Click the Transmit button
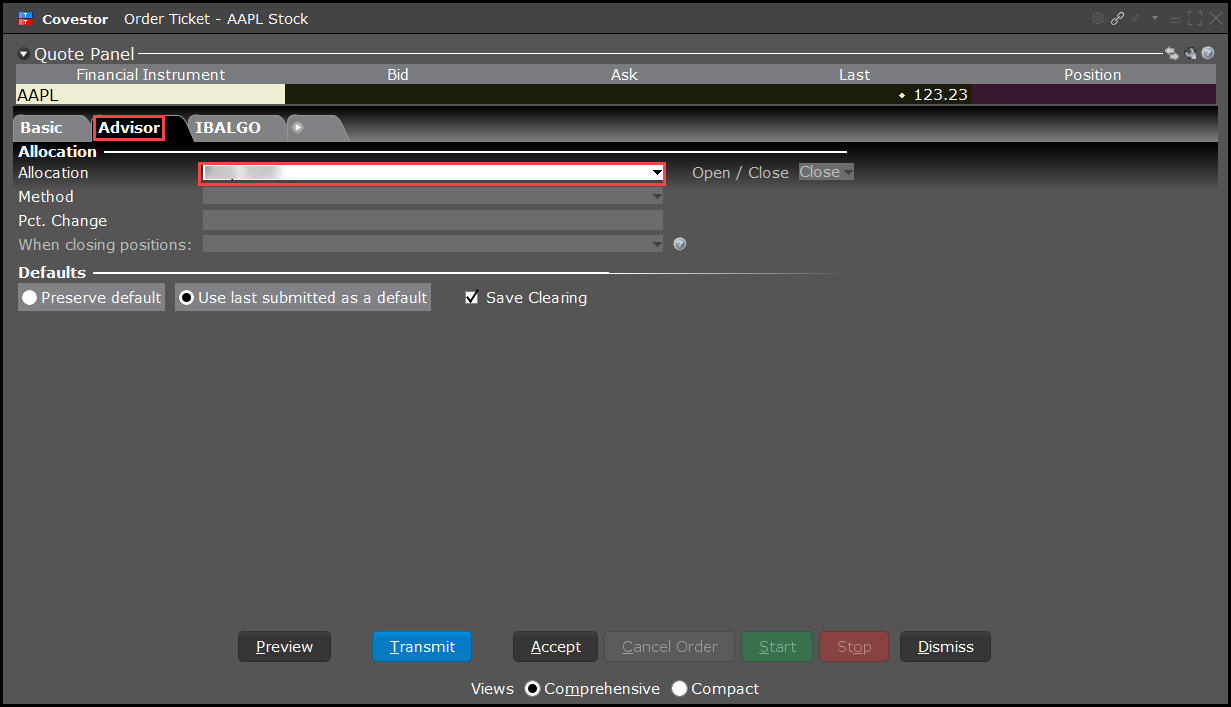 tap(421, 646)
